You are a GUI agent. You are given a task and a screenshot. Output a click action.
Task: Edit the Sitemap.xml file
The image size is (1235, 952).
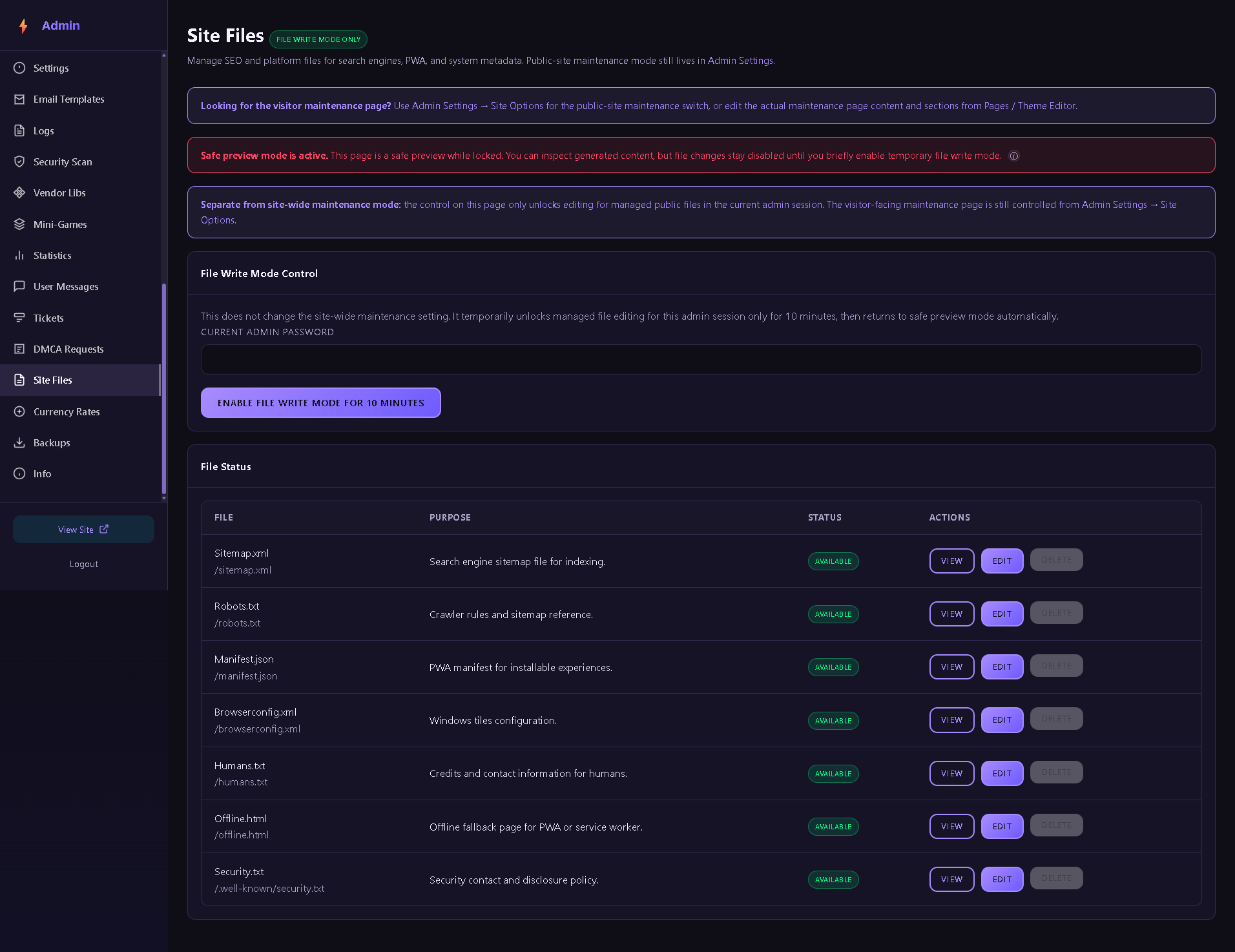(x=1002, y=561)
